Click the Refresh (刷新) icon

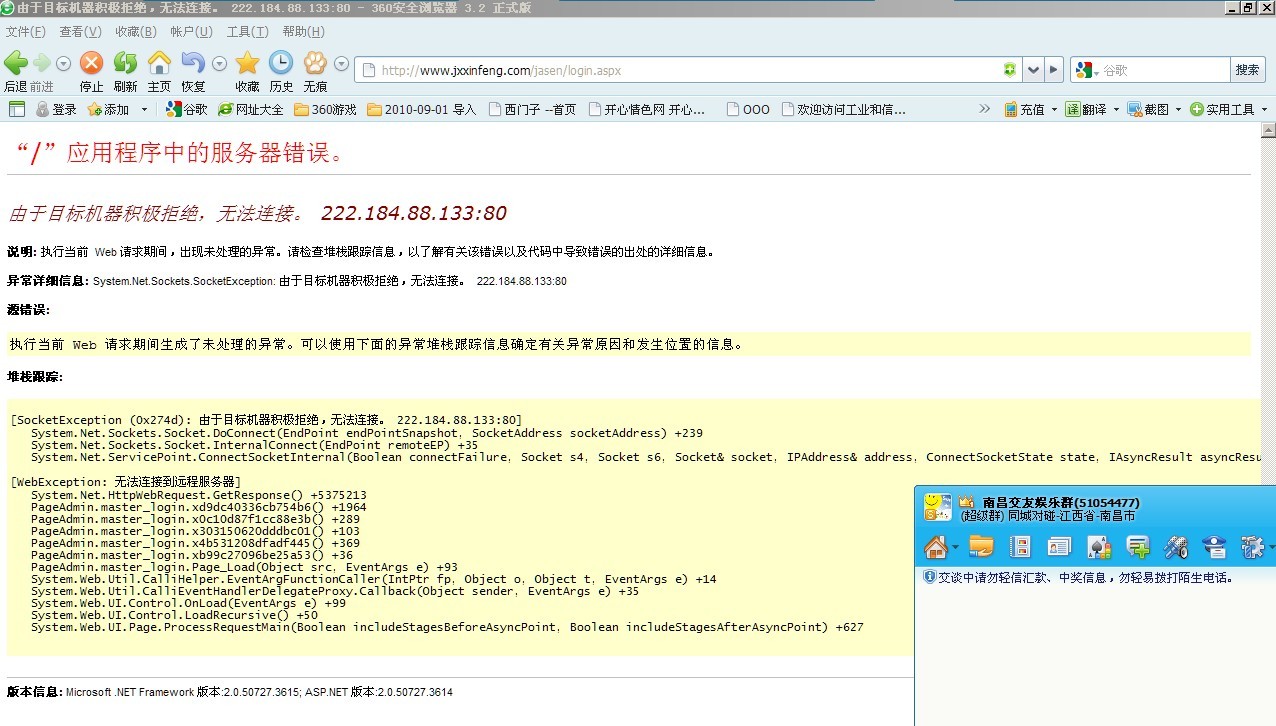(125, 64)
